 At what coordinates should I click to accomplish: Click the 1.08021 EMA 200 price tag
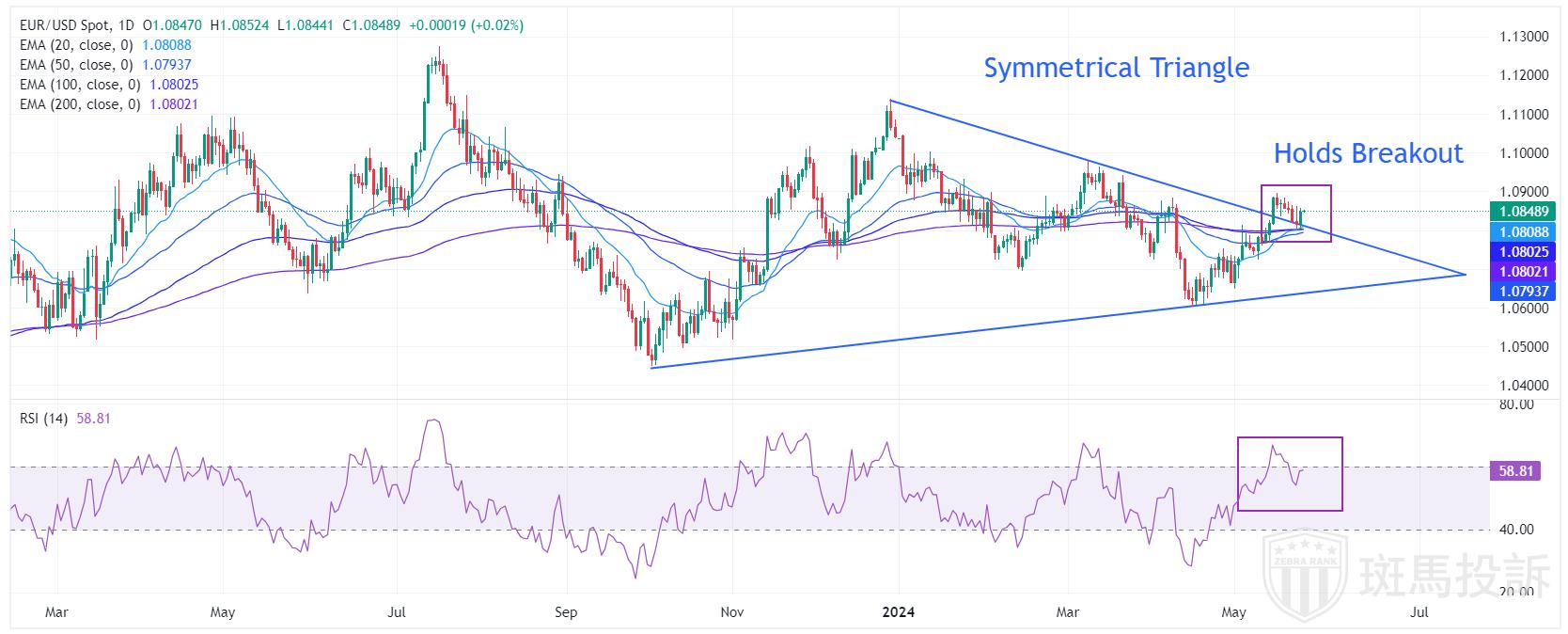point(1522,271)
